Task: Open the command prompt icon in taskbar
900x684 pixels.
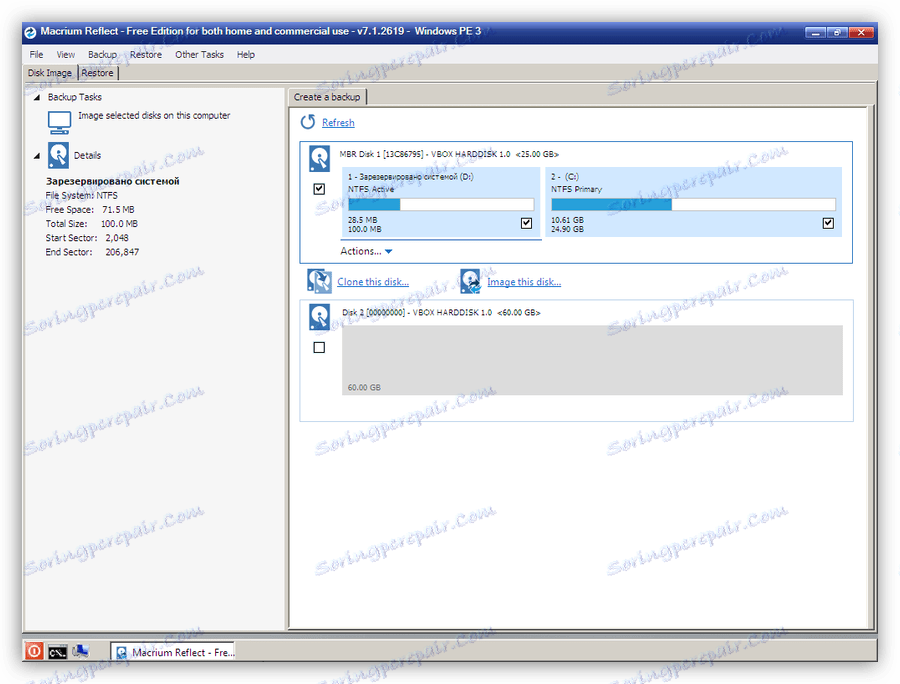Action: pyautogui.click(x=57, y=652)
